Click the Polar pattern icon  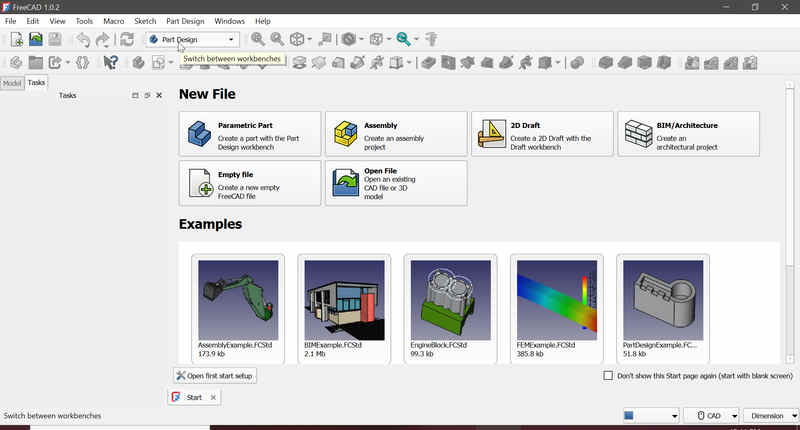[x=731, y=63]
